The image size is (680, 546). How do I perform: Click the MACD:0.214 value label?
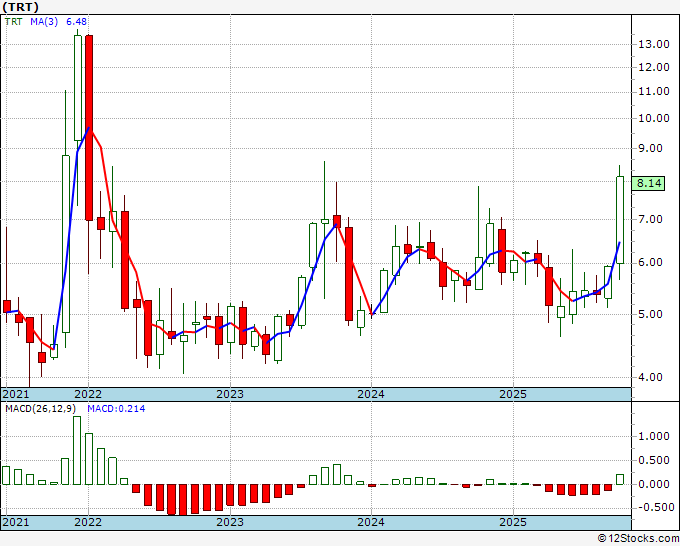116,409
